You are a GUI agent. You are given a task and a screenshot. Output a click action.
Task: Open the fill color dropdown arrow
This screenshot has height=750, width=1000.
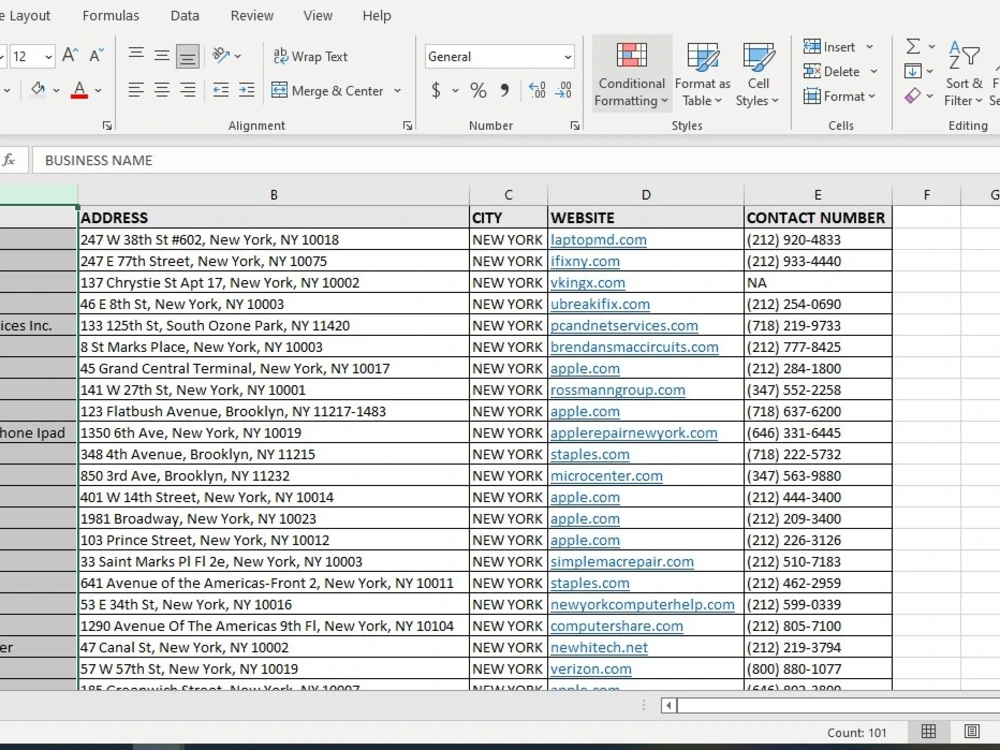click(x=56, y=91)
